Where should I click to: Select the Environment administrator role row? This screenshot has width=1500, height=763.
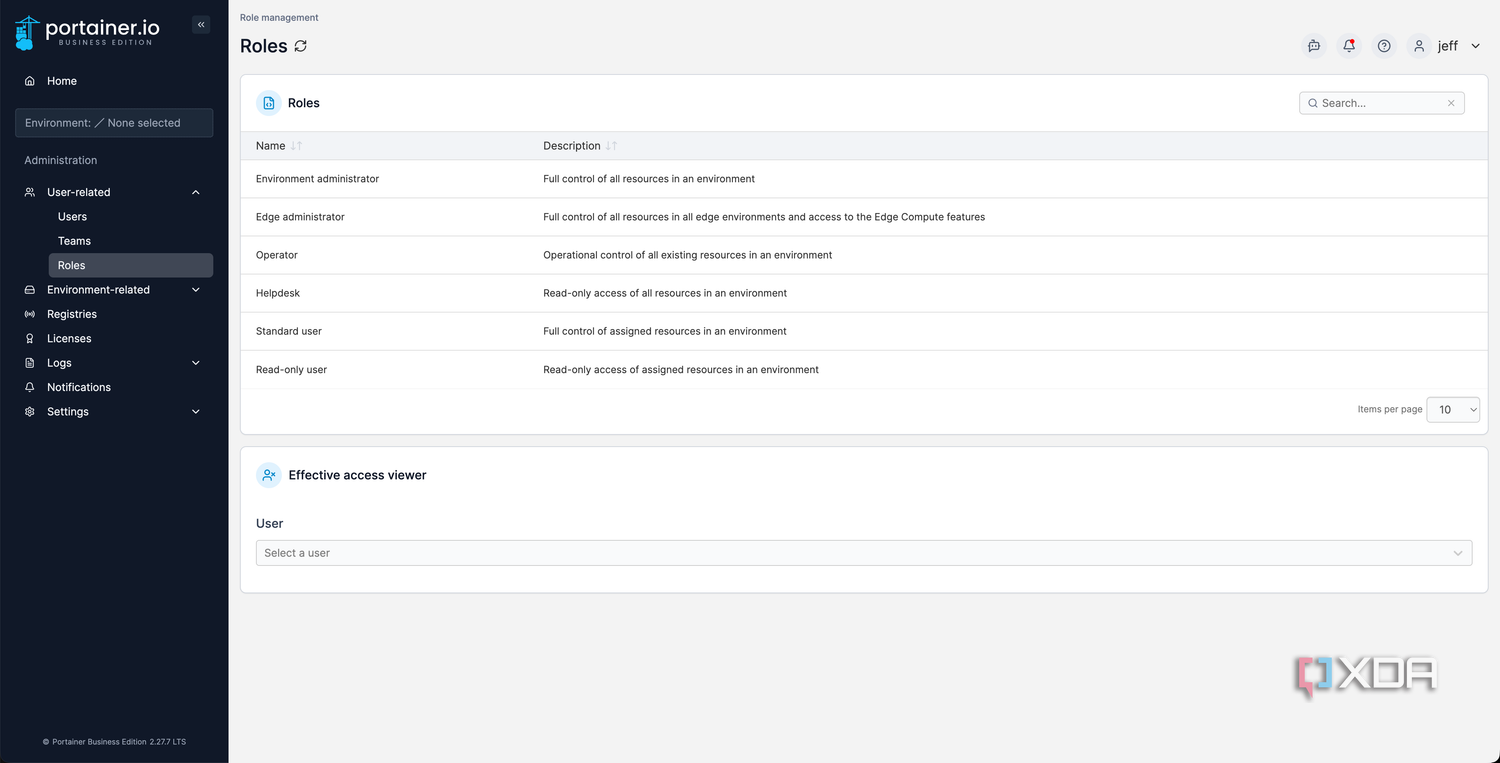pos(864,179)
